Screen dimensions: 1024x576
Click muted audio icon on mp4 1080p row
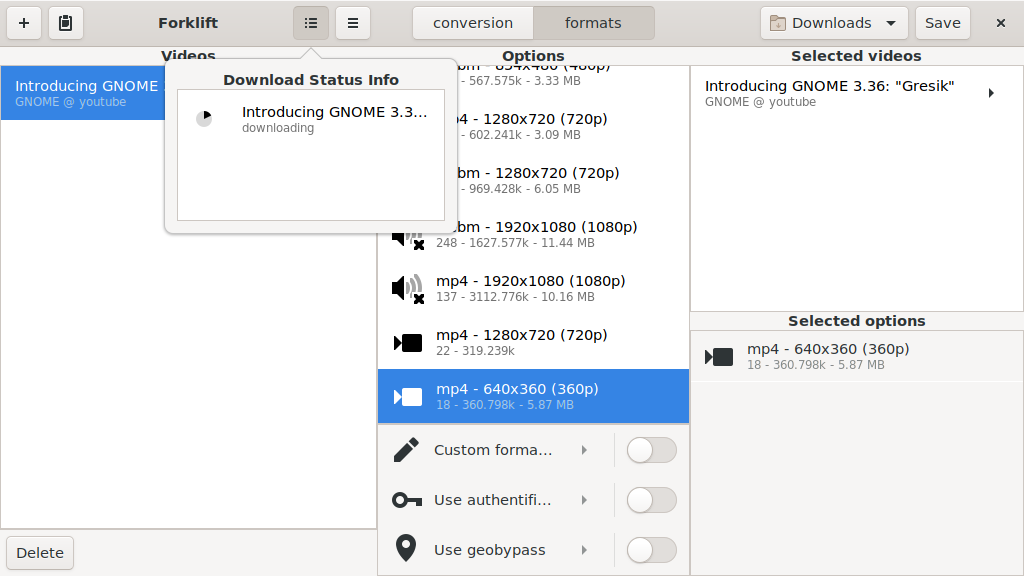408,288
